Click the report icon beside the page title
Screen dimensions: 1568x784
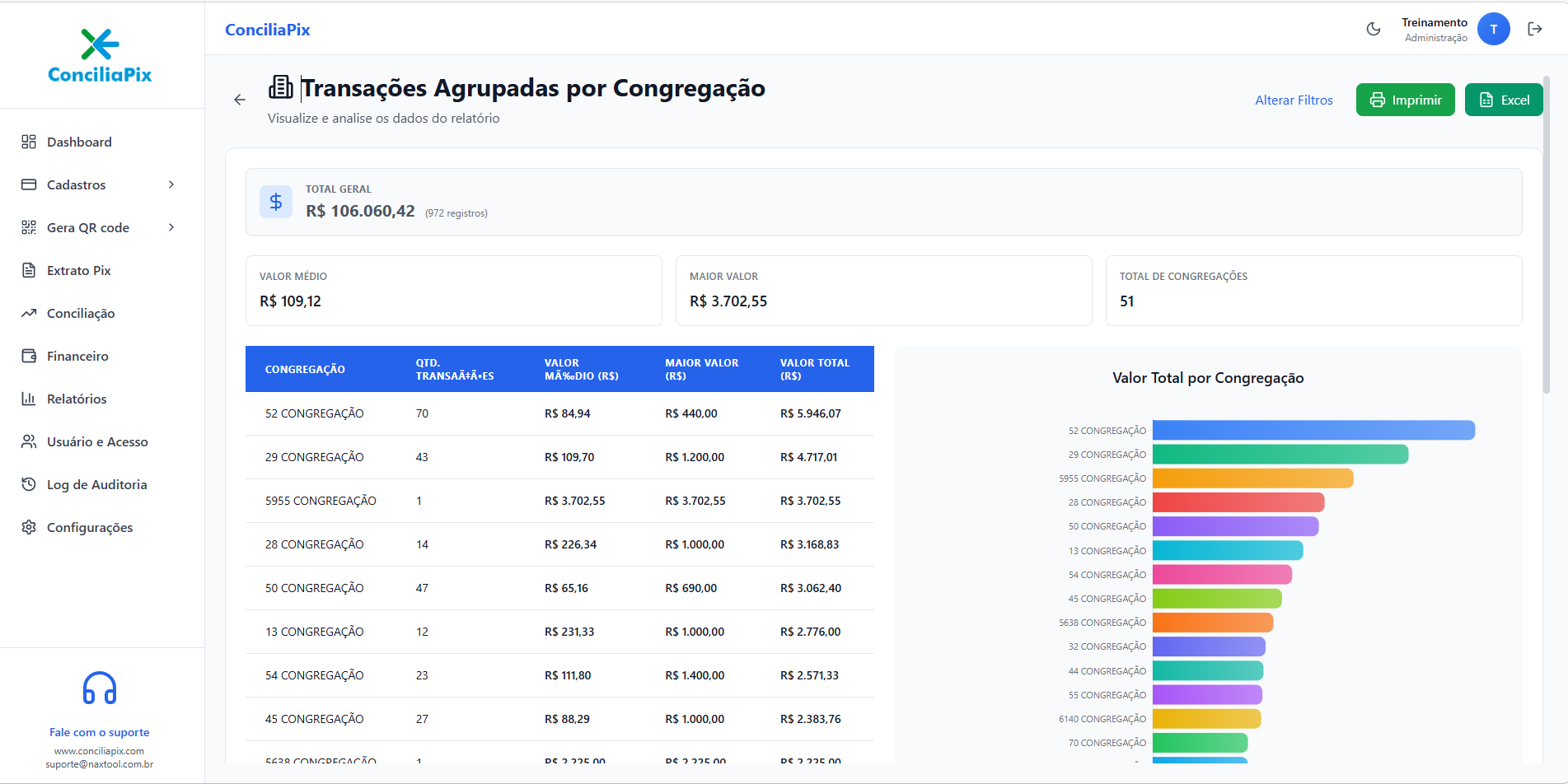tap(283, 86)
